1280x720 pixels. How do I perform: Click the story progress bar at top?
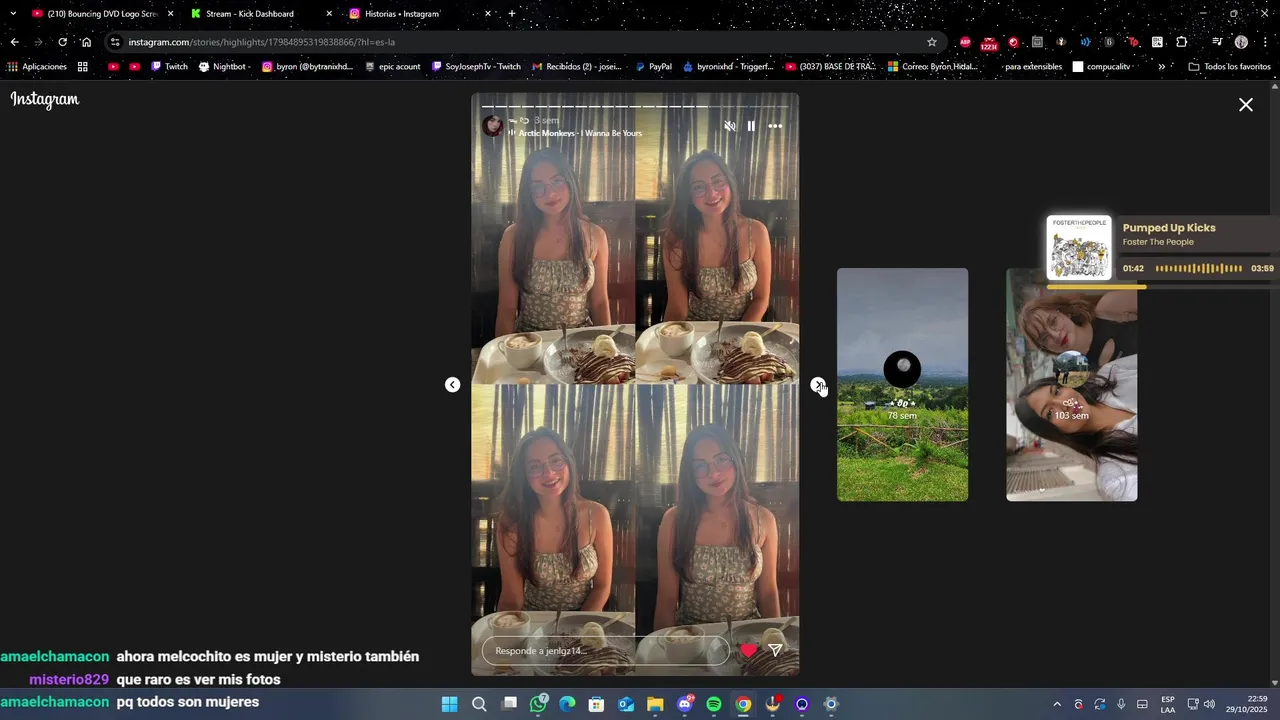(635, 106)
